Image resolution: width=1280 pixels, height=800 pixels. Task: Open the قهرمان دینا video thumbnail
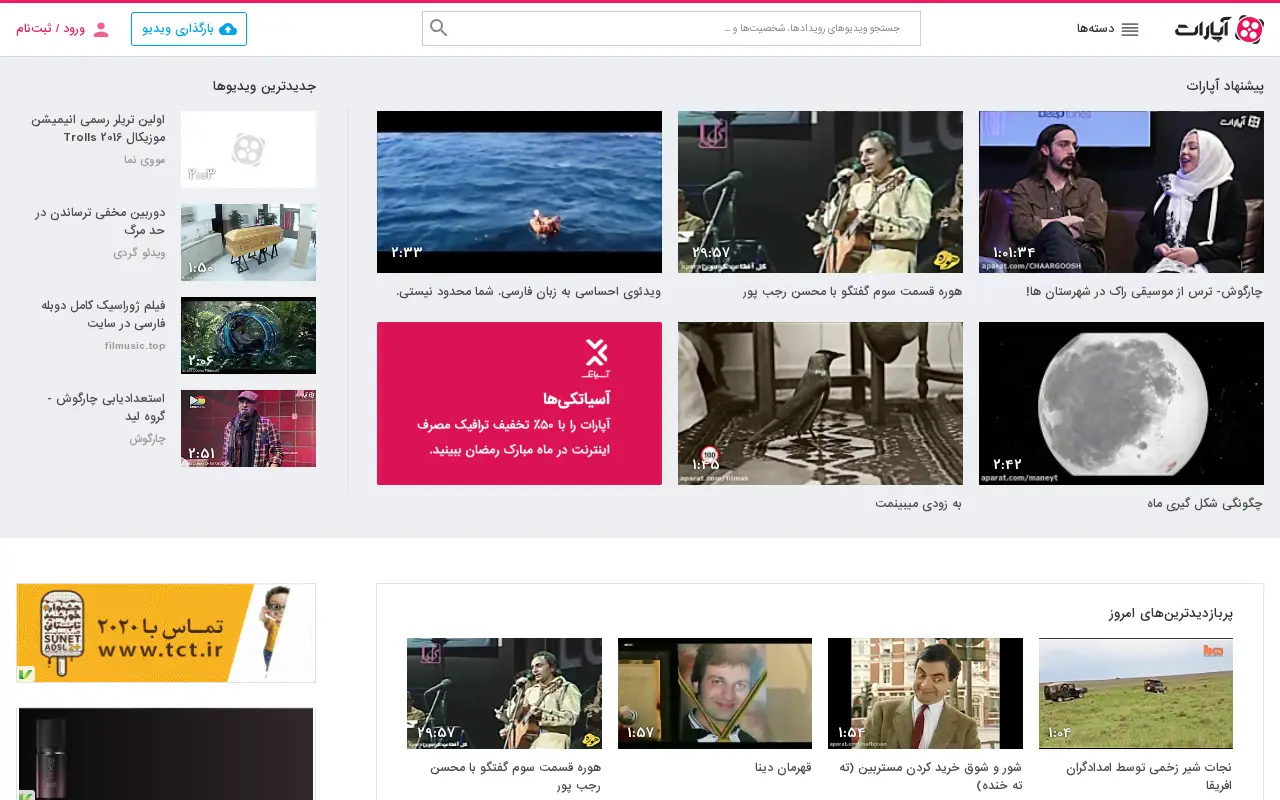tap(715, 693)
